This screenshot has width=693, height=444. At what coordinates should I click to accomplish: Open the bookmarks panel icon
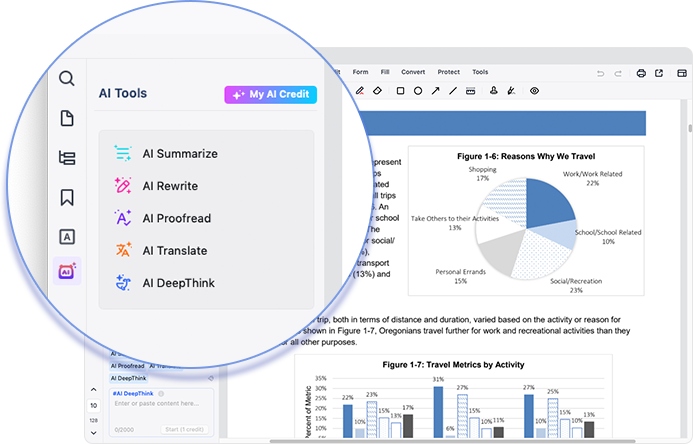[x=67, y=197]
